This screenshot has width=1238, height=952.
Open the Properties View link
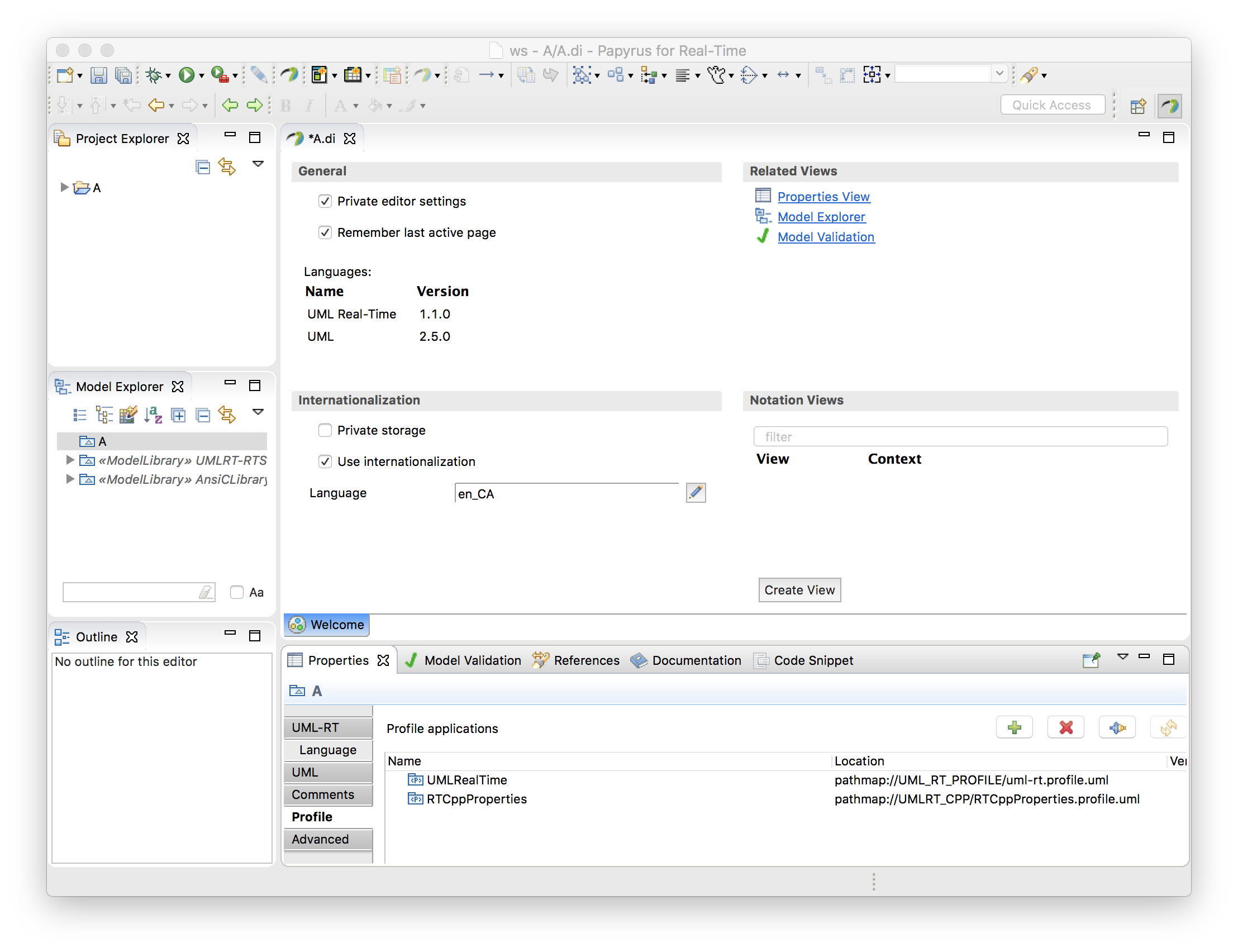[x=823, y=197]
